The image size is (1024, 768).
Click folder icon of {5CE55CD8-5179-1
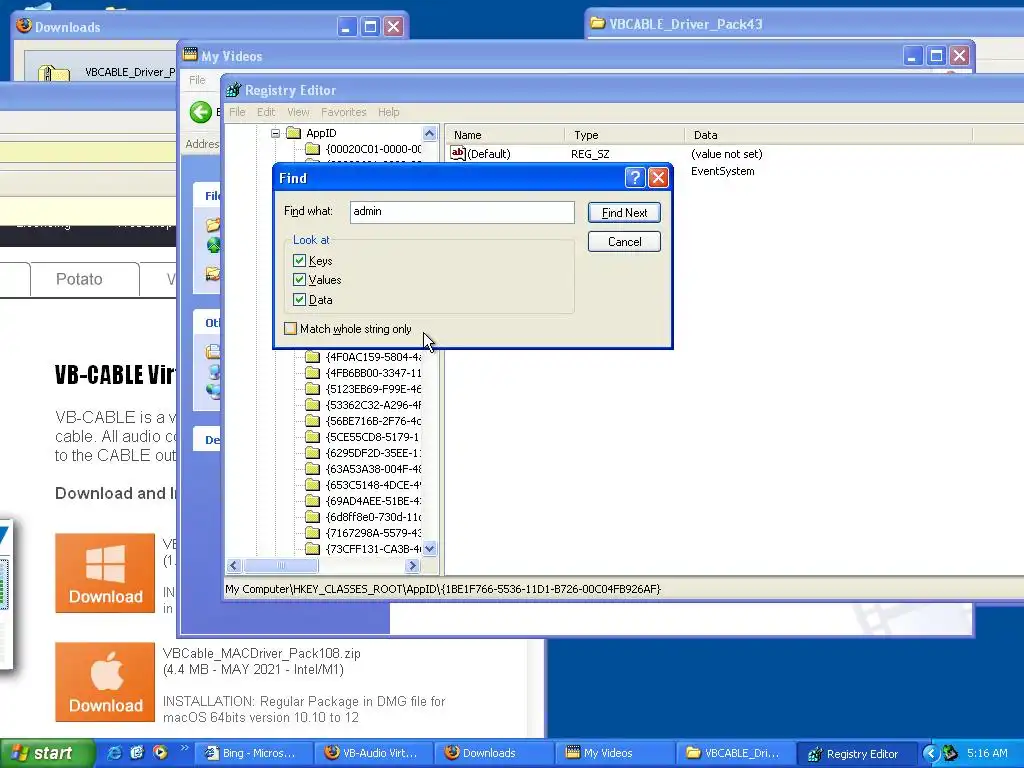coord(313,437)
